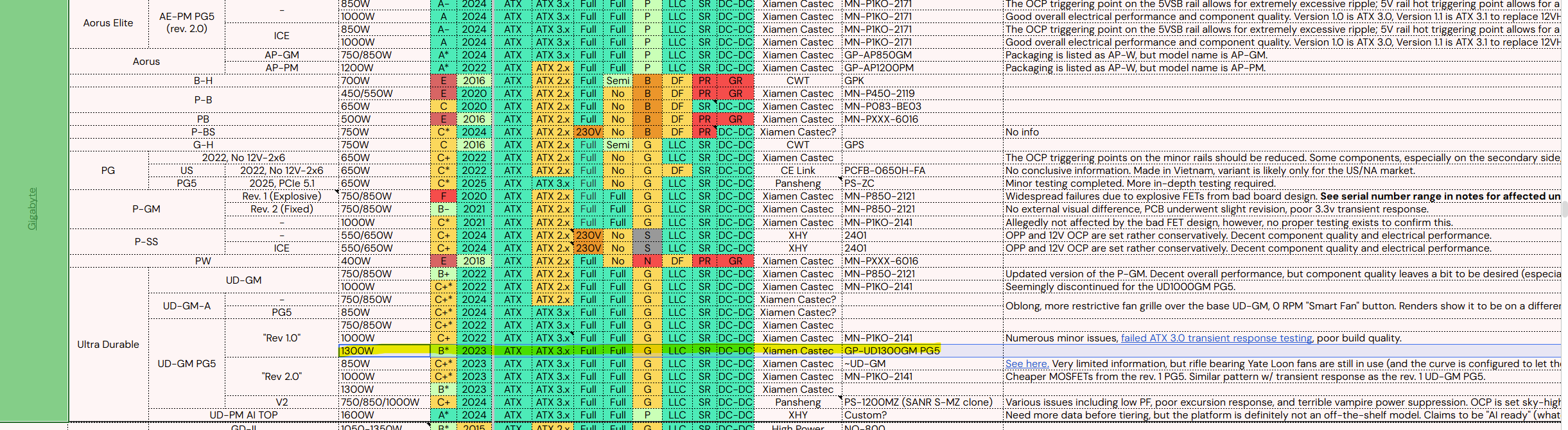Viewport: 1568px width, 430px height.
Task: Select the highlighted 1300W cell
Action: (x=384, y=351)
